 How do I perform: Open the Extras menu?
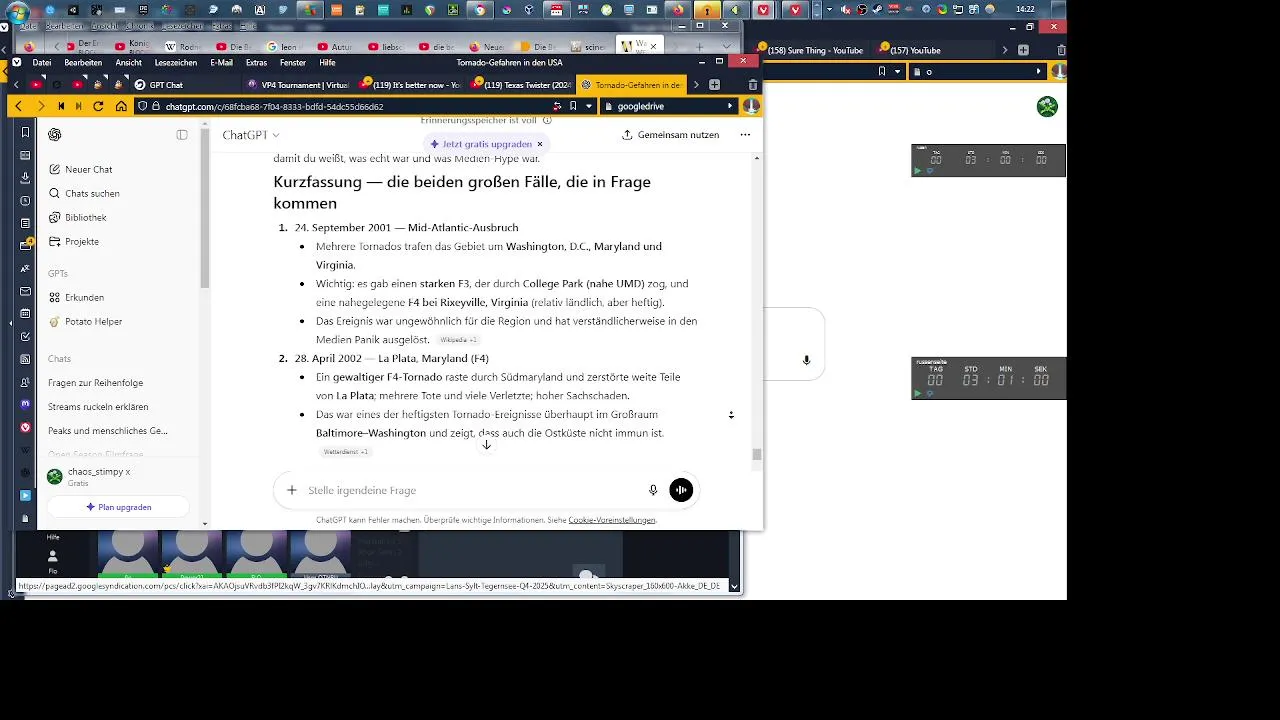click(x=256, y=63)
